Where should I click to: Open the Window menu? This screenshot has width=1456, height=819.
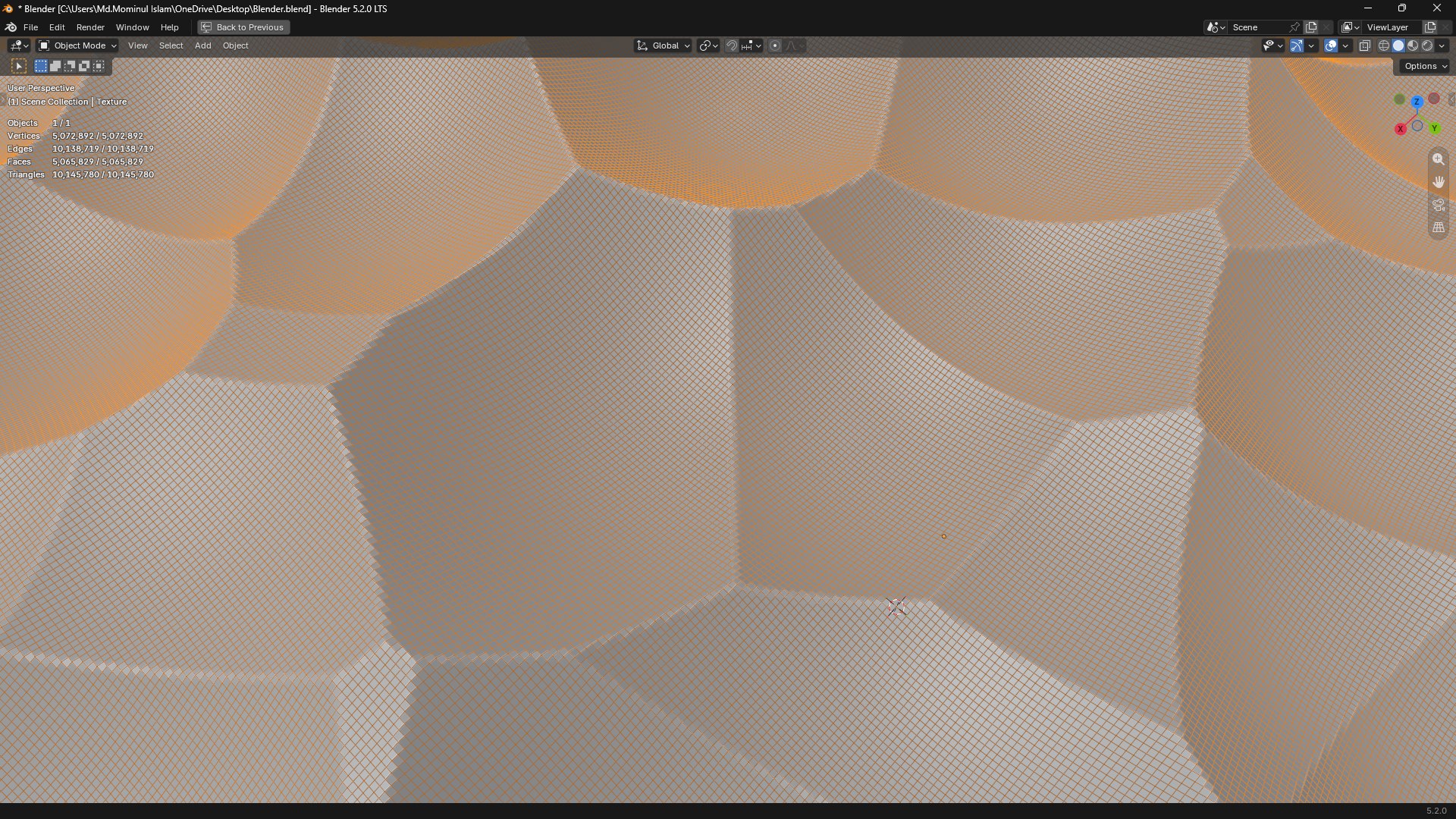point(132,27)
